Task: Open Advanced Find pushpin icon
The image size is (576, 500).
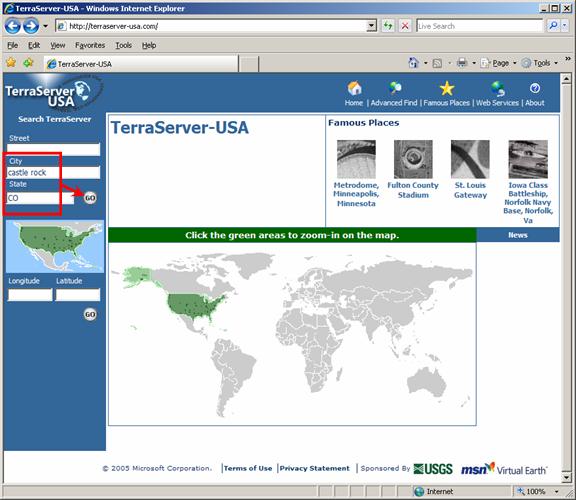Action: [395, 88]
